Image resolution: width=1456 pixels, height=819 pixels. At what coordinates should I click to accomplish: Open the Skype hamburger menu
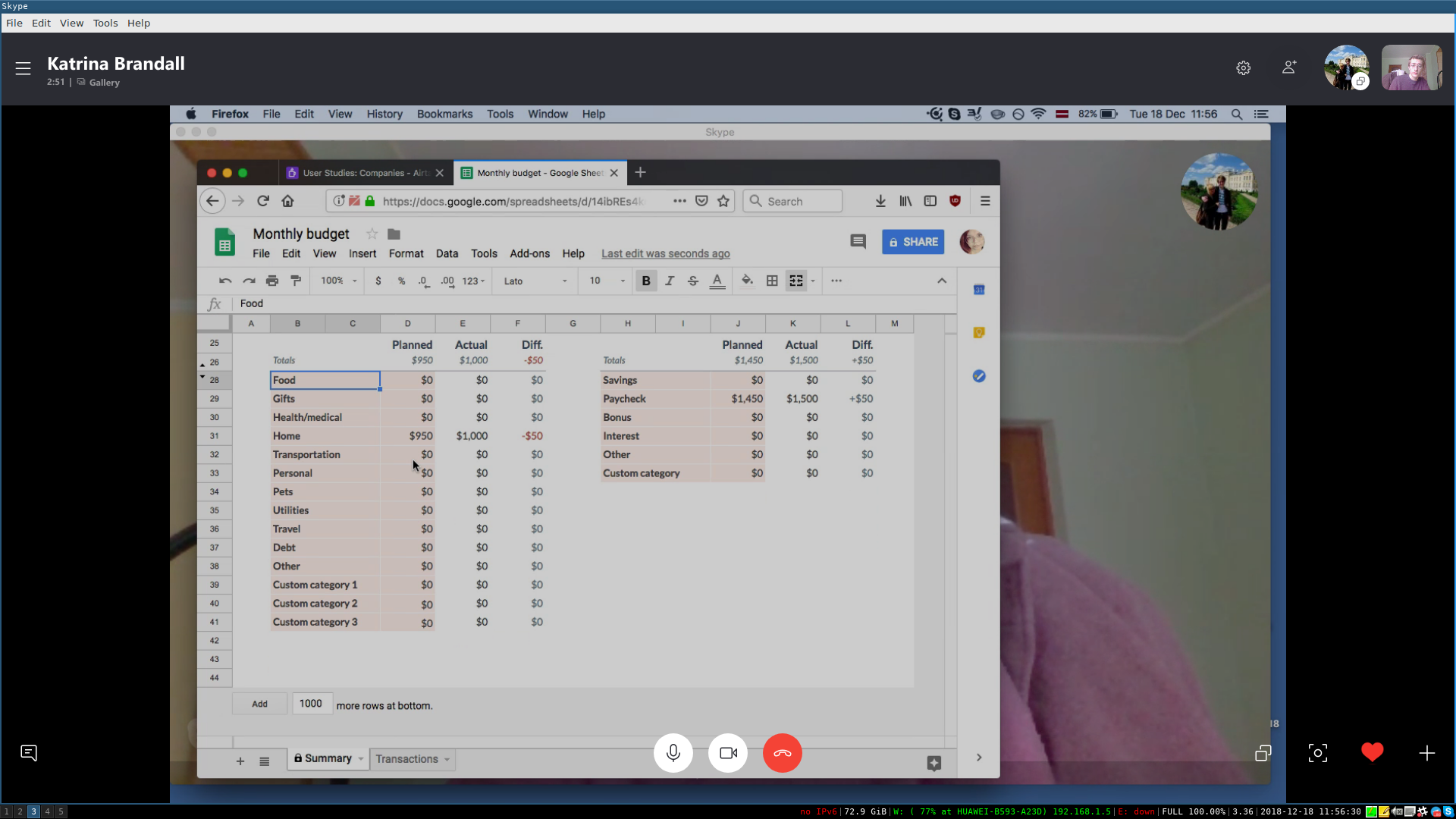coord(23,68)
